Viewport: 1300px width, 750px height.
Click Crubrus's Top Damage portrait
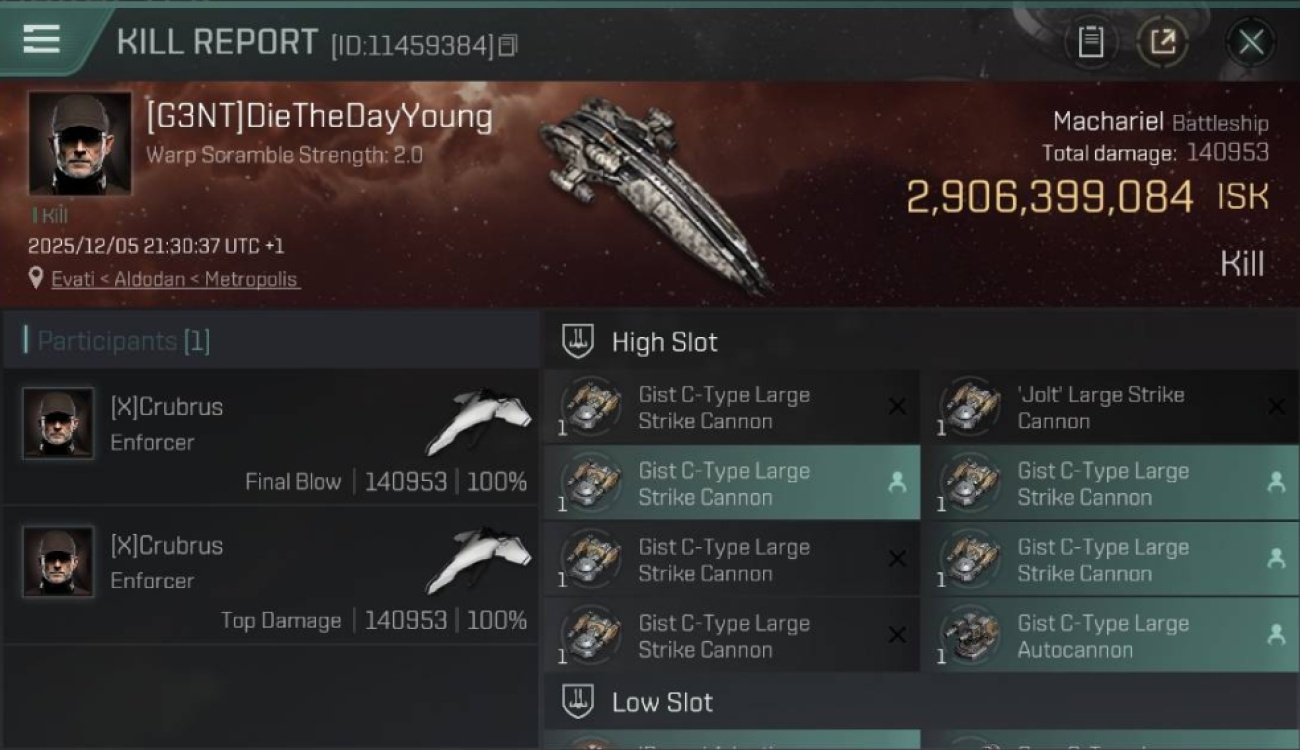[x=58, y=561]
